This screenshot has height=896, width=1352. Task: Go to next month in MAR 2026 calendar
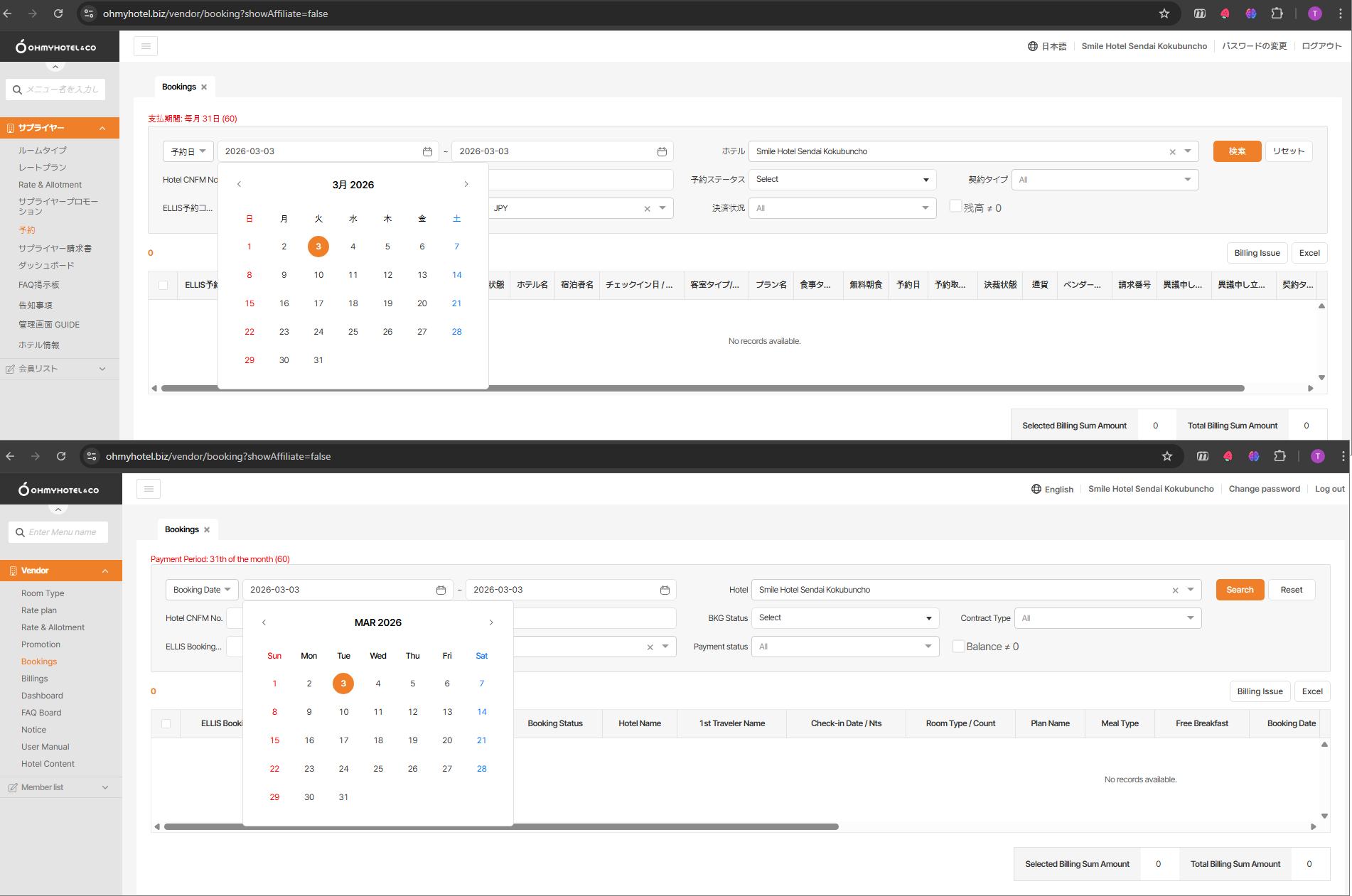pos(491,622)
